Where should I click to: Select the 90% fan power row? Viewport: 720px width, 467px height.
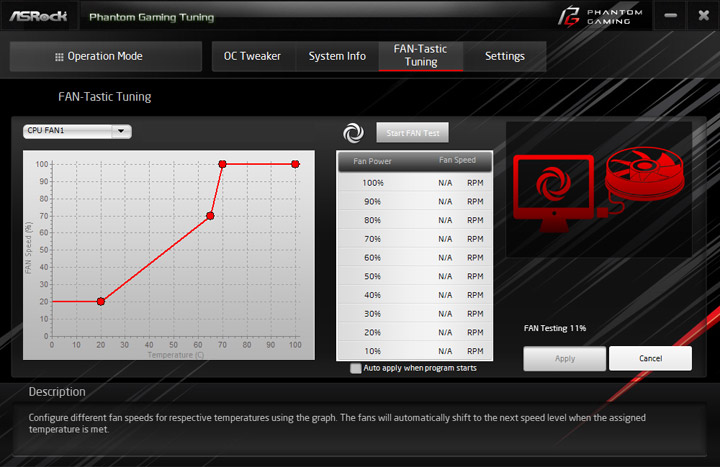pos(415,202)
